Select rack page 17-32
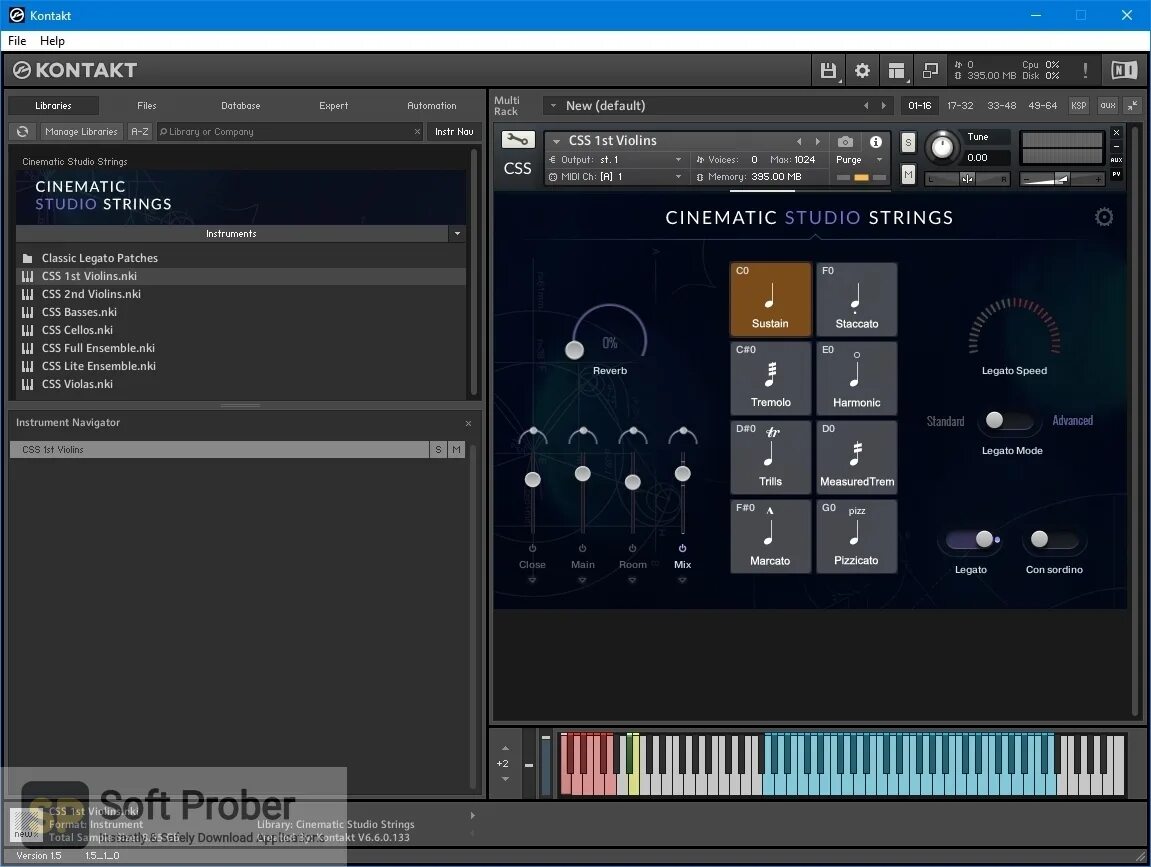1151x867 pixels. (x=960, y=106)
